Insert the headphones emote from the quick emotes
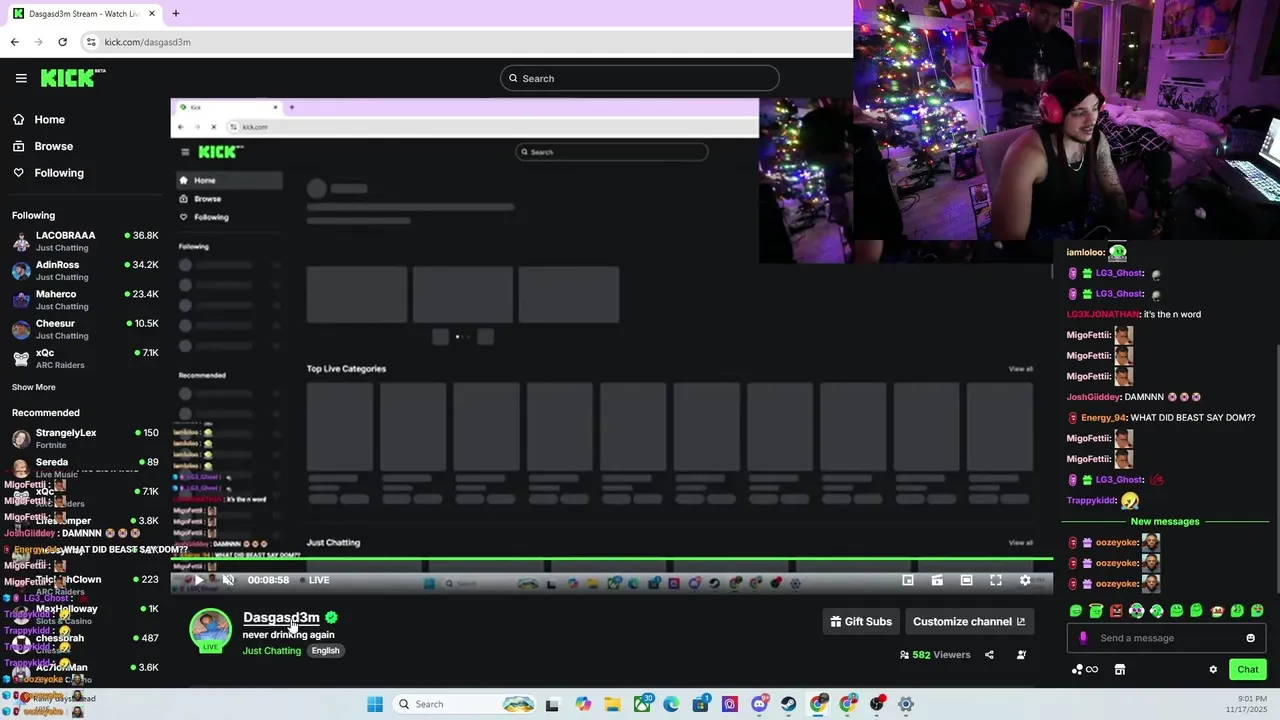The image size is (1280, 720). point(1137,611)
